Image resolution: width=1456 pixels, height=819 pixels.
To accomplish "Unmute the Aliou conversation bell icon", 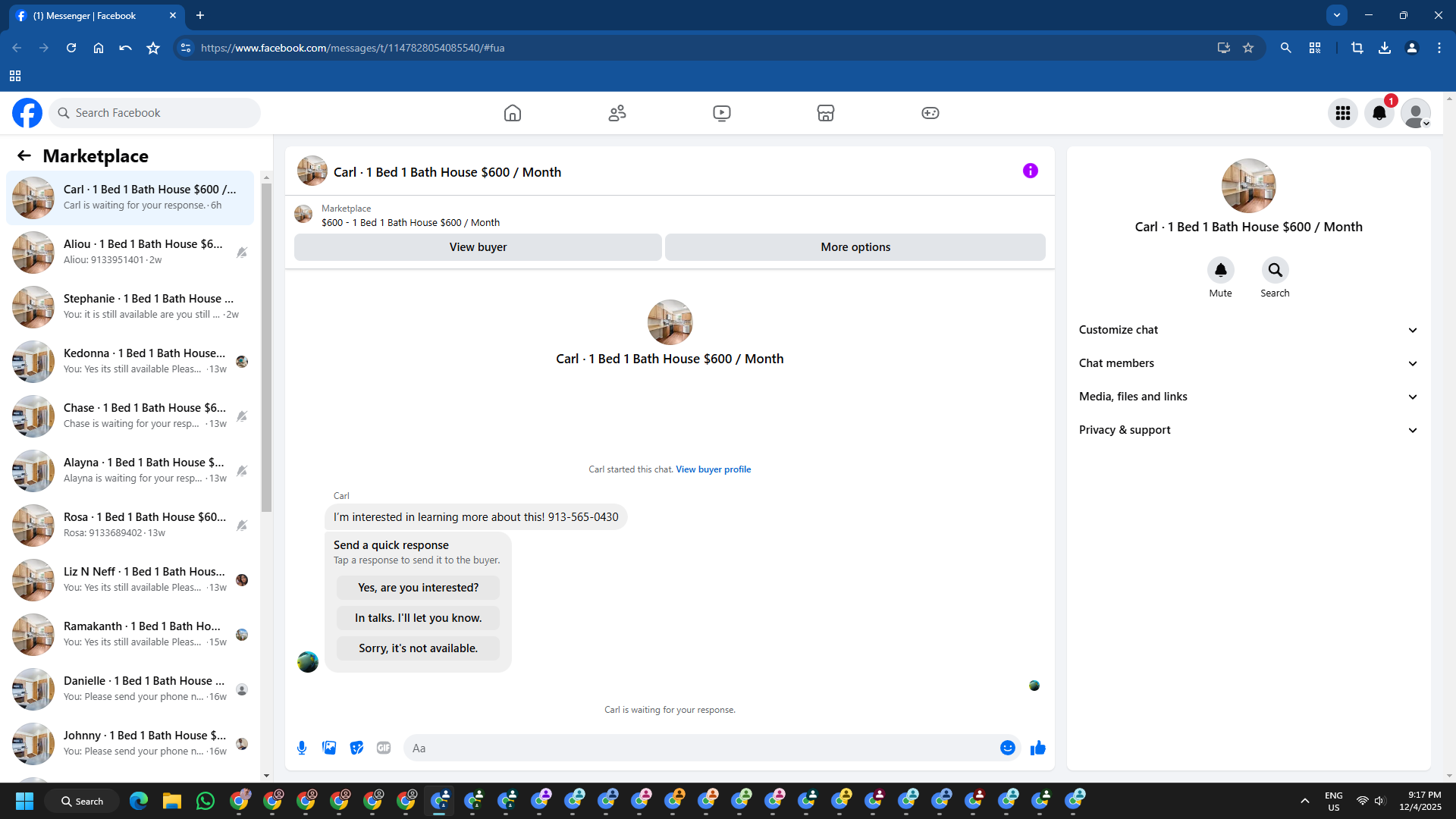I will coord(242,253).
